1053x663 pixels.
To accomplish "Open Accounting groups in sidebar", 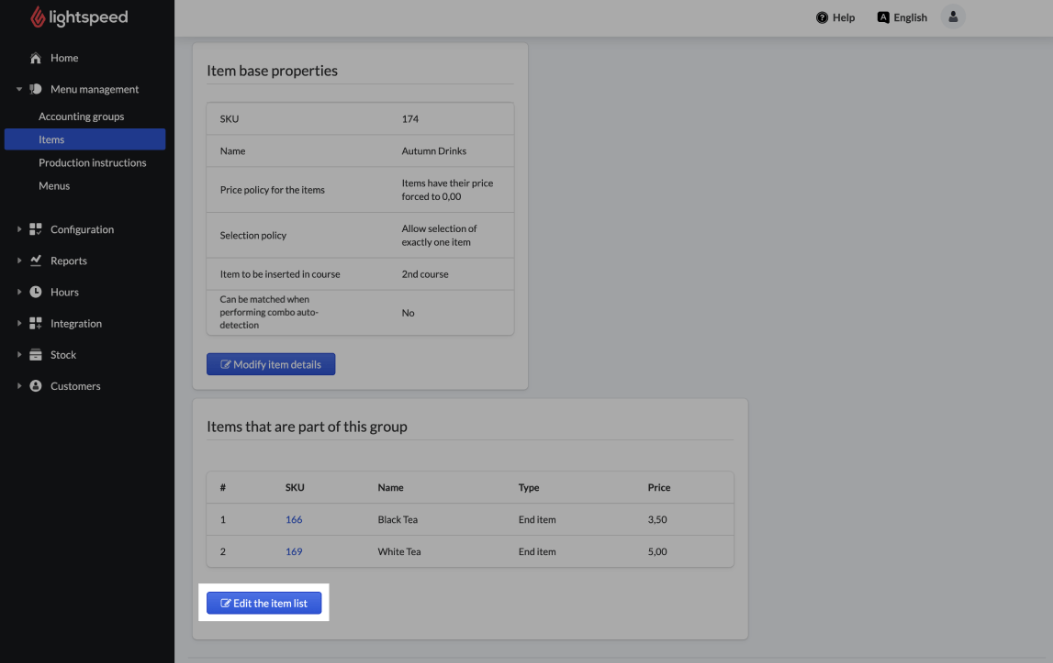I will (81, 117).
